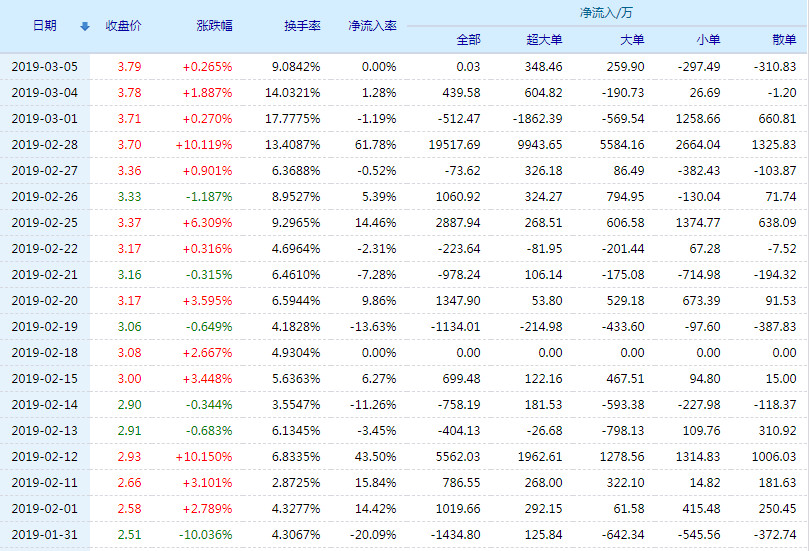Select the 超大单 sub-column header
Viewport: 812px width, 551px height.
[544, 40]
